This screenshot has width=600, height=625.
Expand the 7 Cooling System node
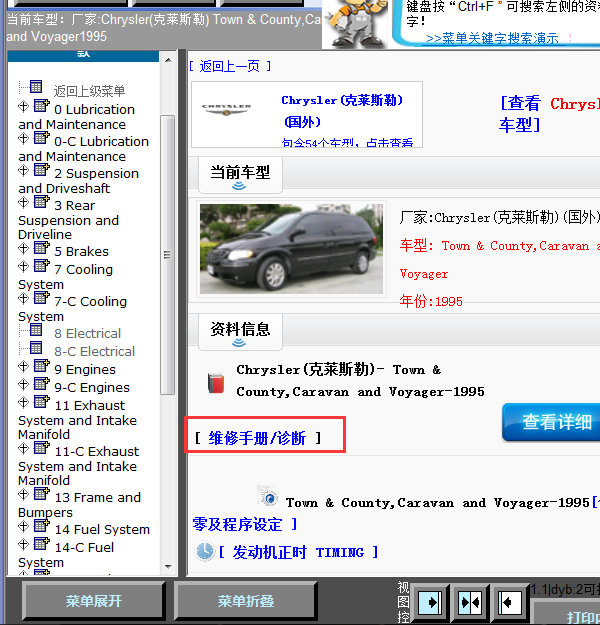coord(23,266)
